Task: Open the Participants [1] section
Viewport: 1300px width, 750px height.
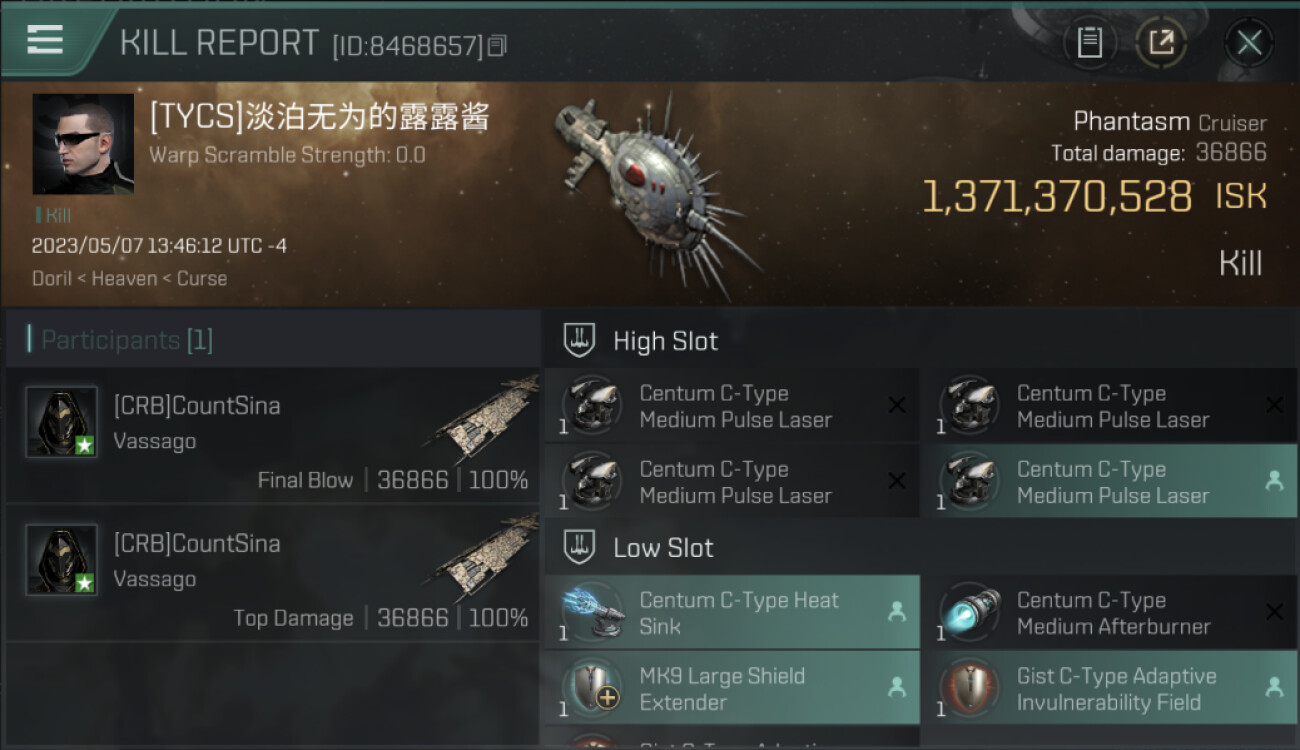Action: [120, 340]
